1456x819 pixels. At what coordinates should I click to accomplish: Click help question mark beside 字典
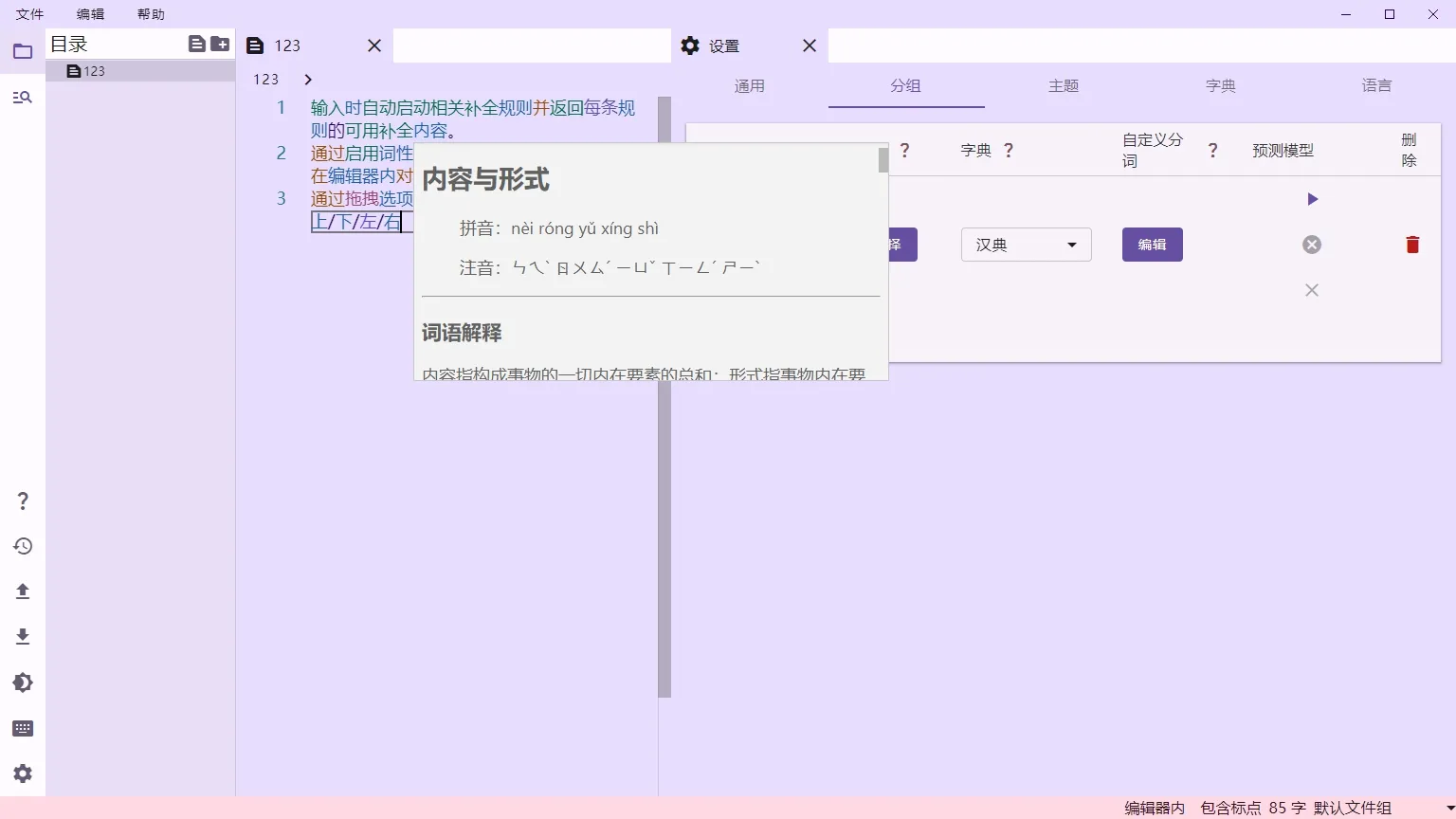click(x=1009, y=150)
